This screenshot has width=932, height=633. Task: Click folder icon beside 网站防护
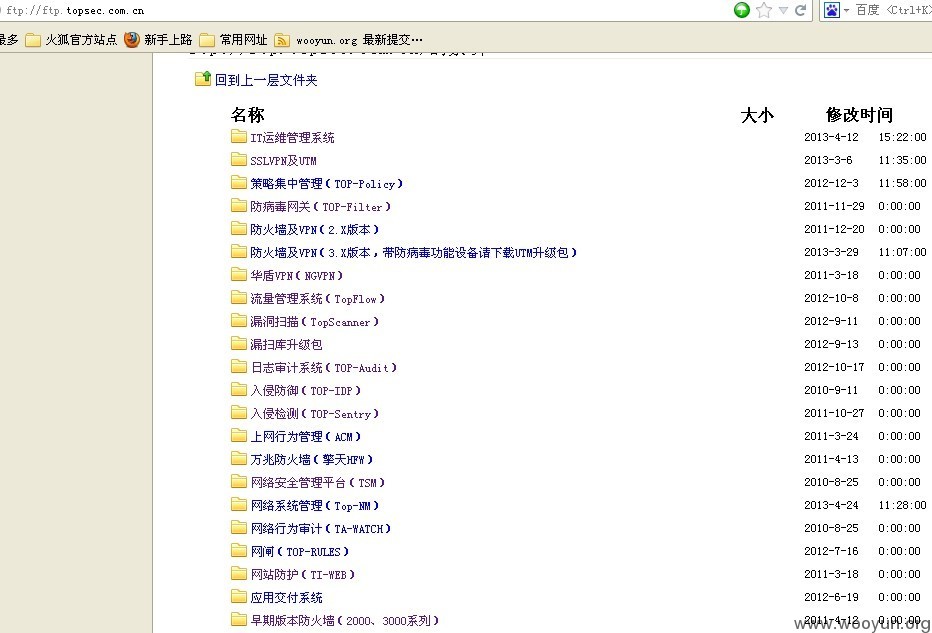click(239, 574)
